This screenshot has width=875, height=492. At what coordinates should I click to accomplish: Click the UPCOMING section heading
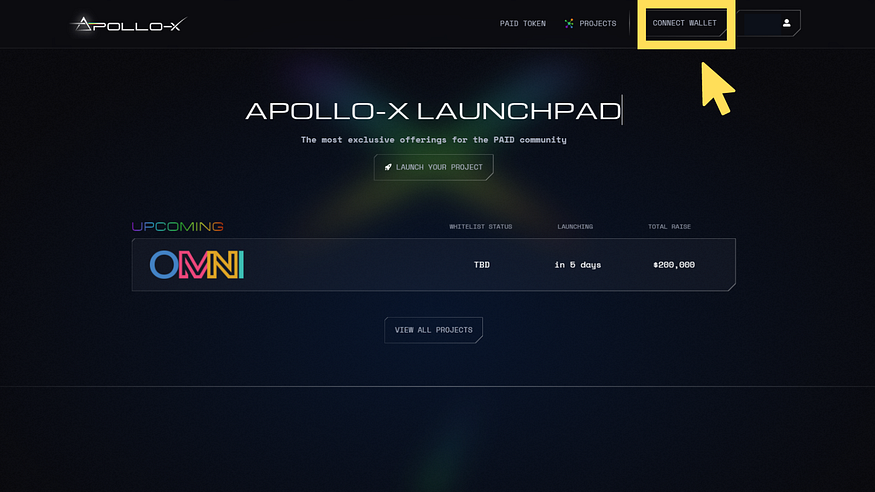[x=177, y=226]
